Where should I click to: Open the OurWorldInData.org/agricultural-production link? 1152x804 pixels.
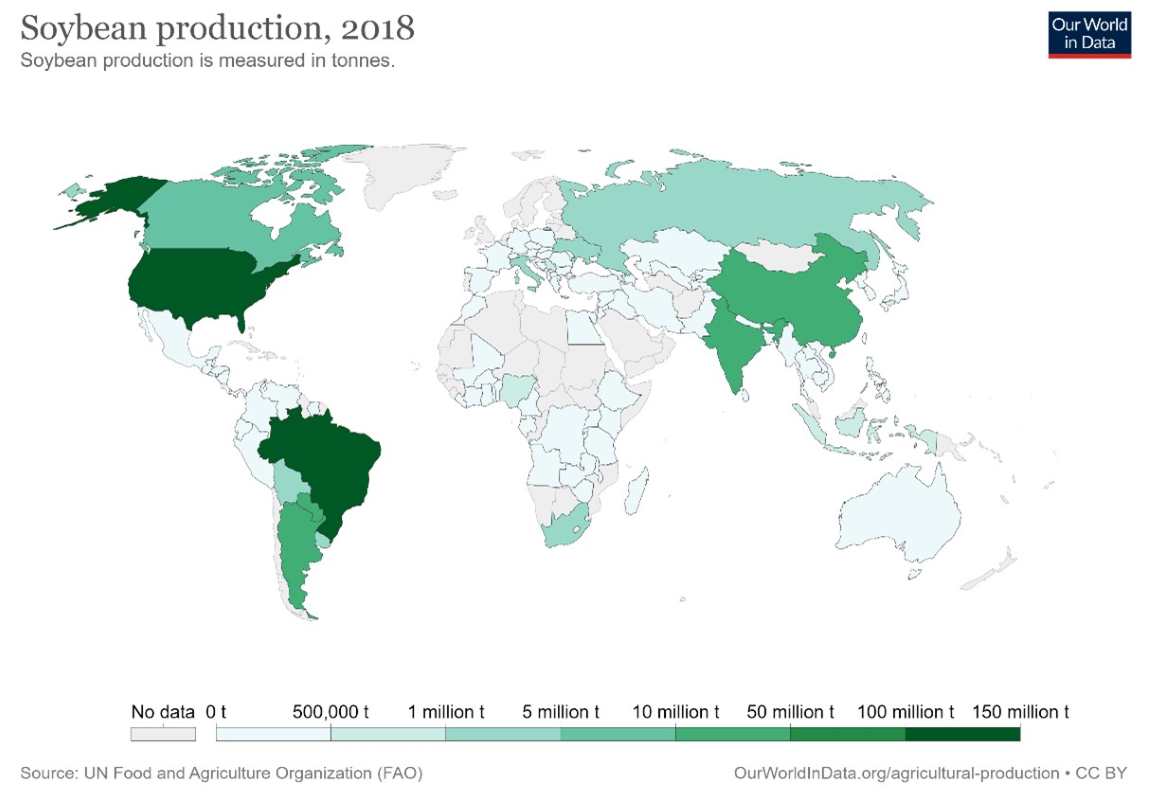[x=896, y=773]
